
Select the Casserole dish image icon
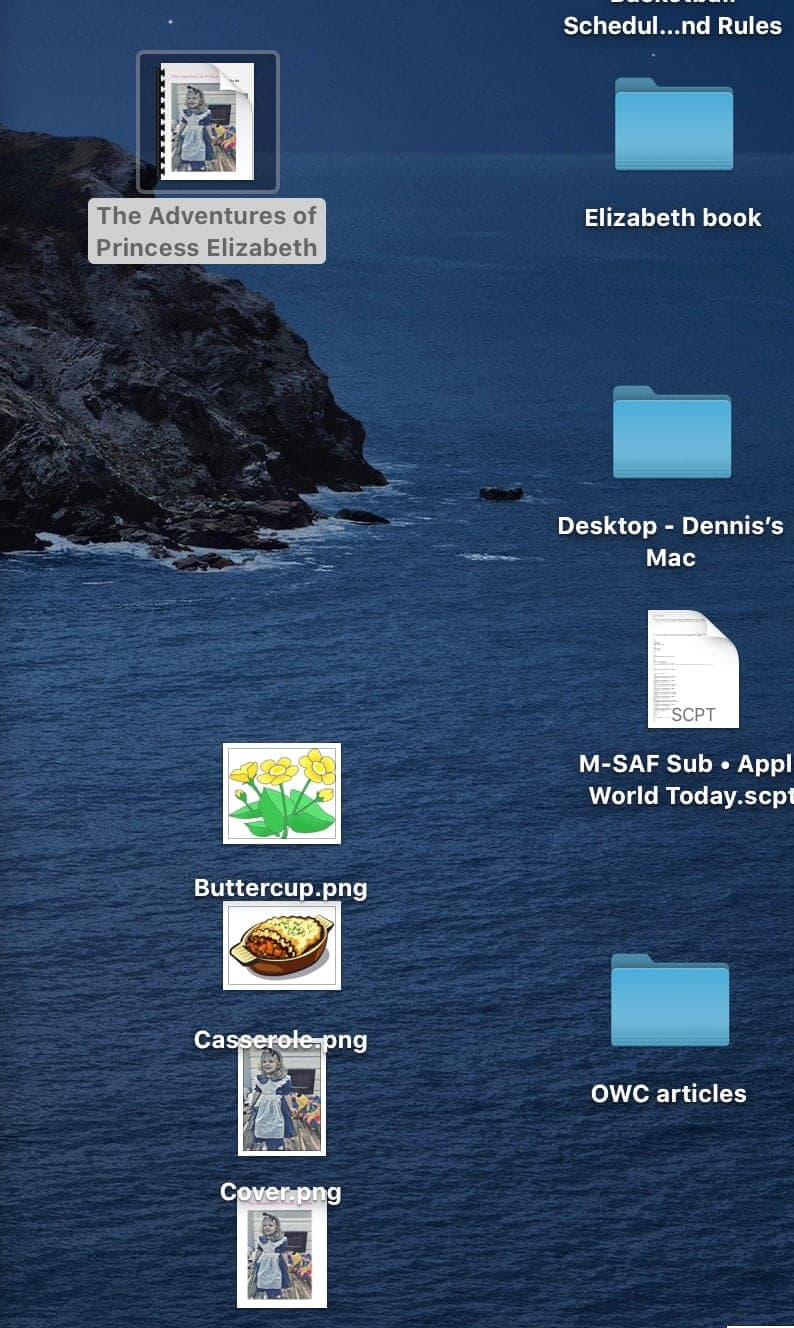pyautogui.click(x=281, y=945)
